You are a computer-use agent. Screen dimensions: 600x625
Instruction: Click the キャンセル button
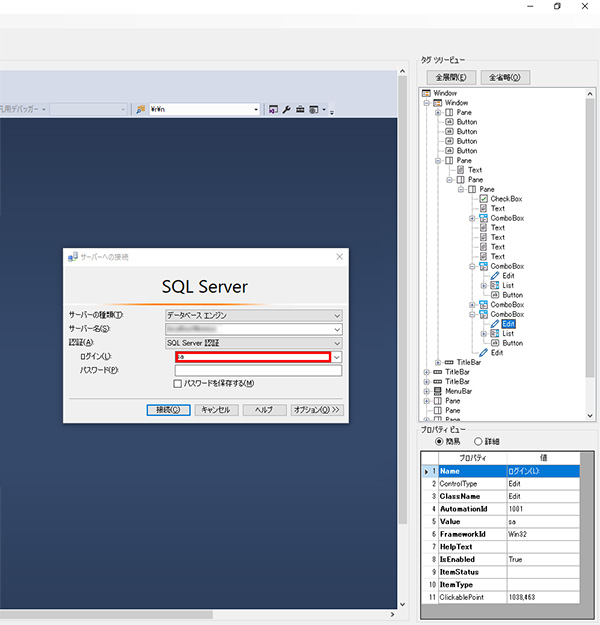coord(216,410)
